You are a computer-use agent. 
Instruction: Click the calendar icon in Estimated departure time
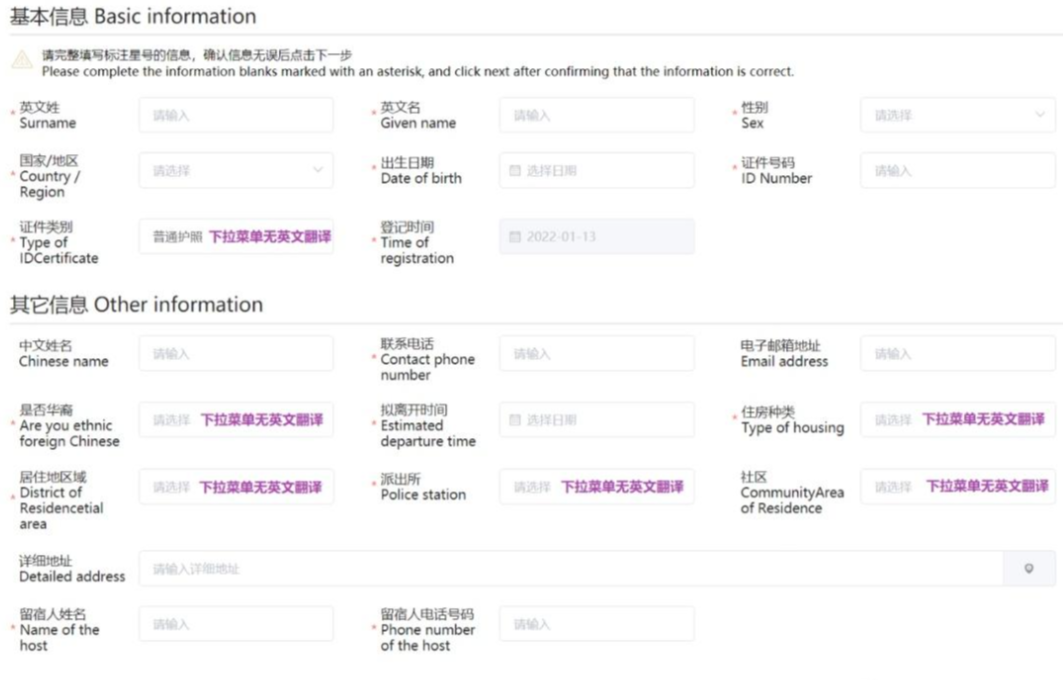coord(515,421)
